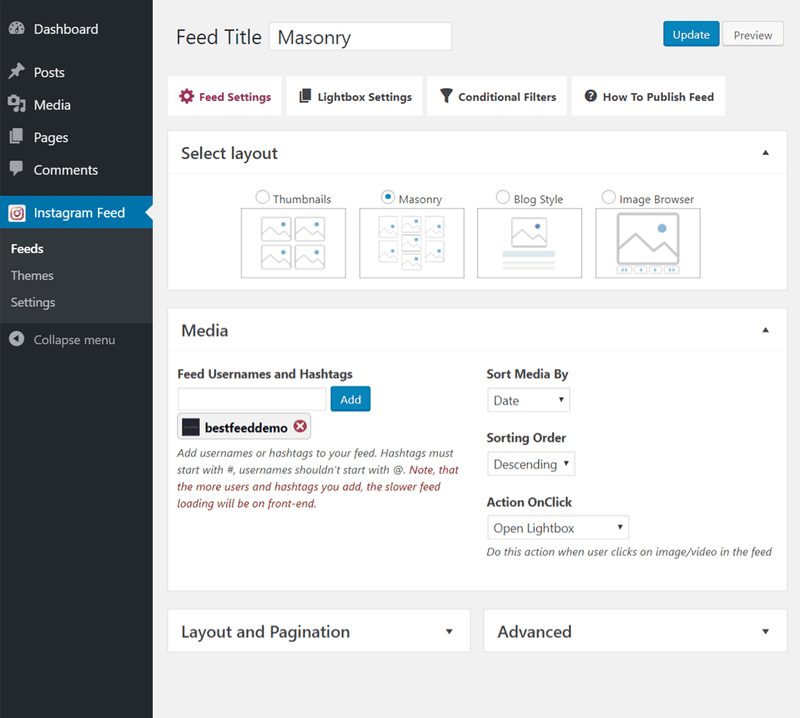Click the Instagram Feed camera icon
The width and height of the screenshot is (800, 718).
(x=17, y=213)
